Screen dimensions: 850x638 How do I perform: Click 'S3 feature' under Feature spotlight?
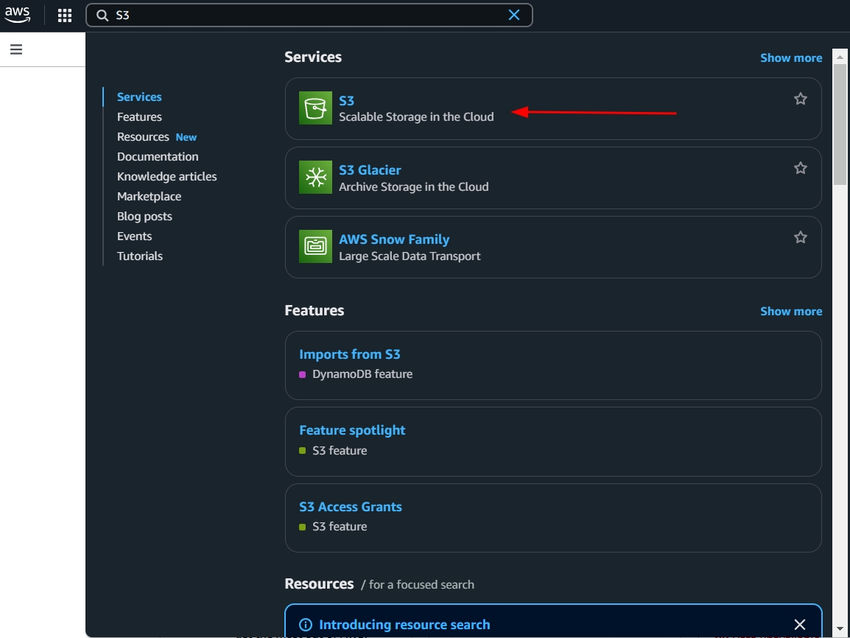click(x=339, y=451)
